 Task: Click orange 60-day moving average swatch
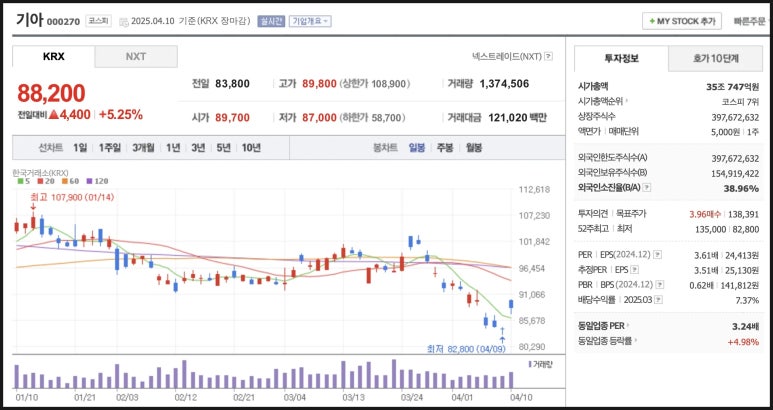(x=65, y=181)
